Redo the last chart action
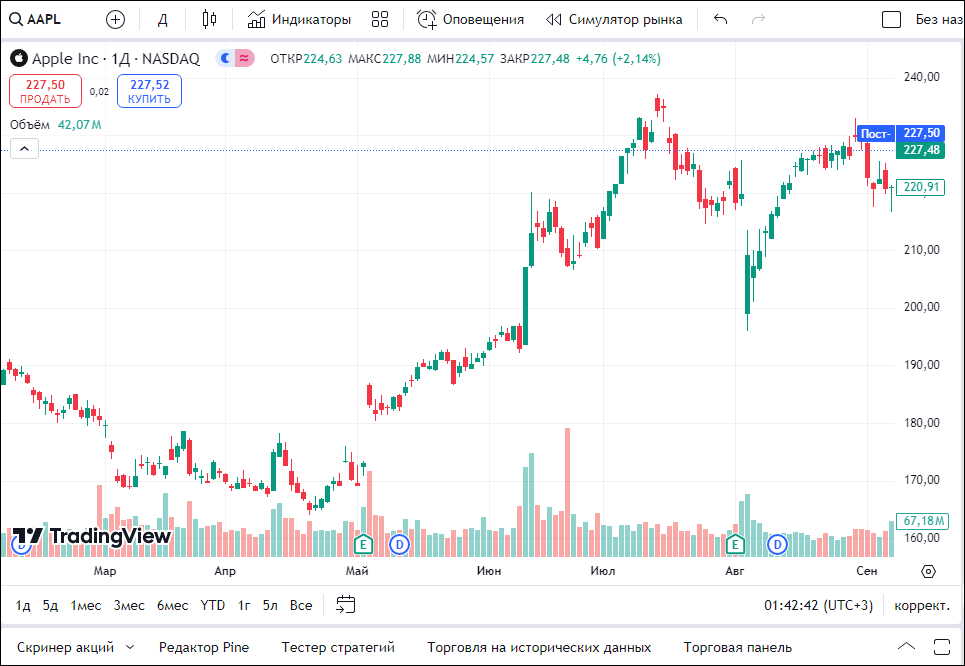965x666 pixels. [x=758, y=20]
